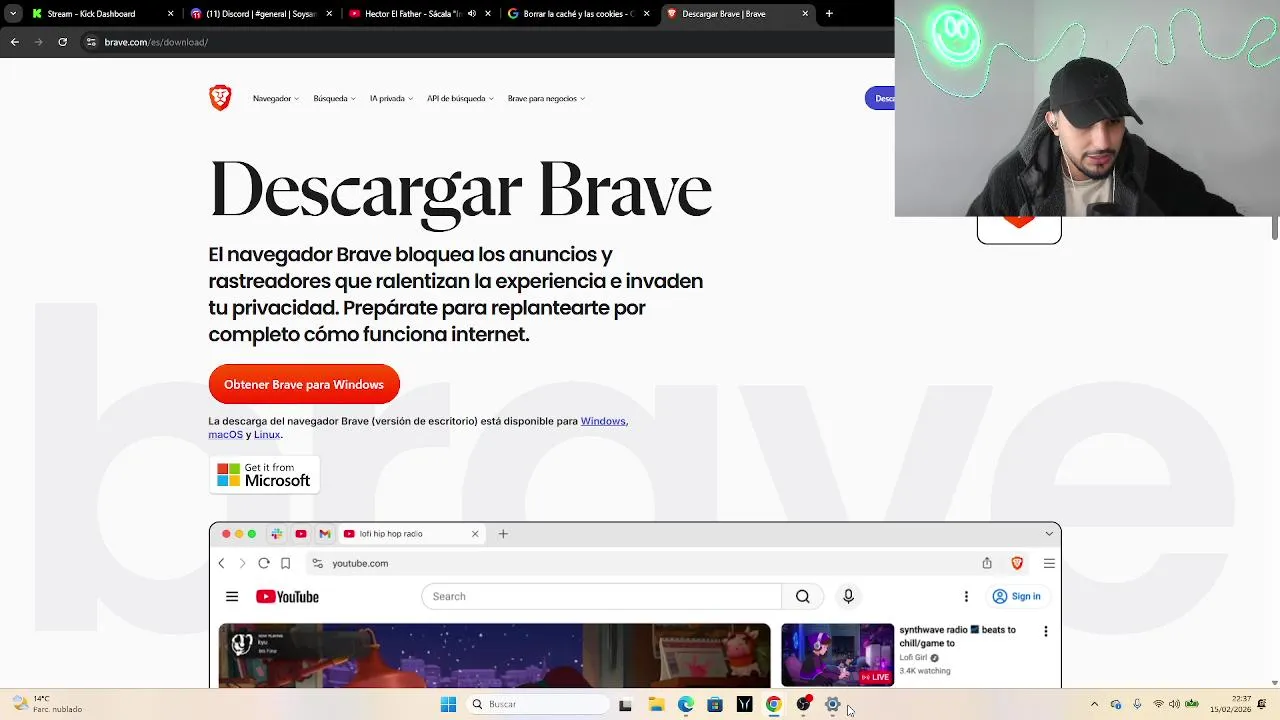Viewport: 1280px width, 720px height.
Task: Click the share icon in preview toolbar
Action: pos(987,563)
